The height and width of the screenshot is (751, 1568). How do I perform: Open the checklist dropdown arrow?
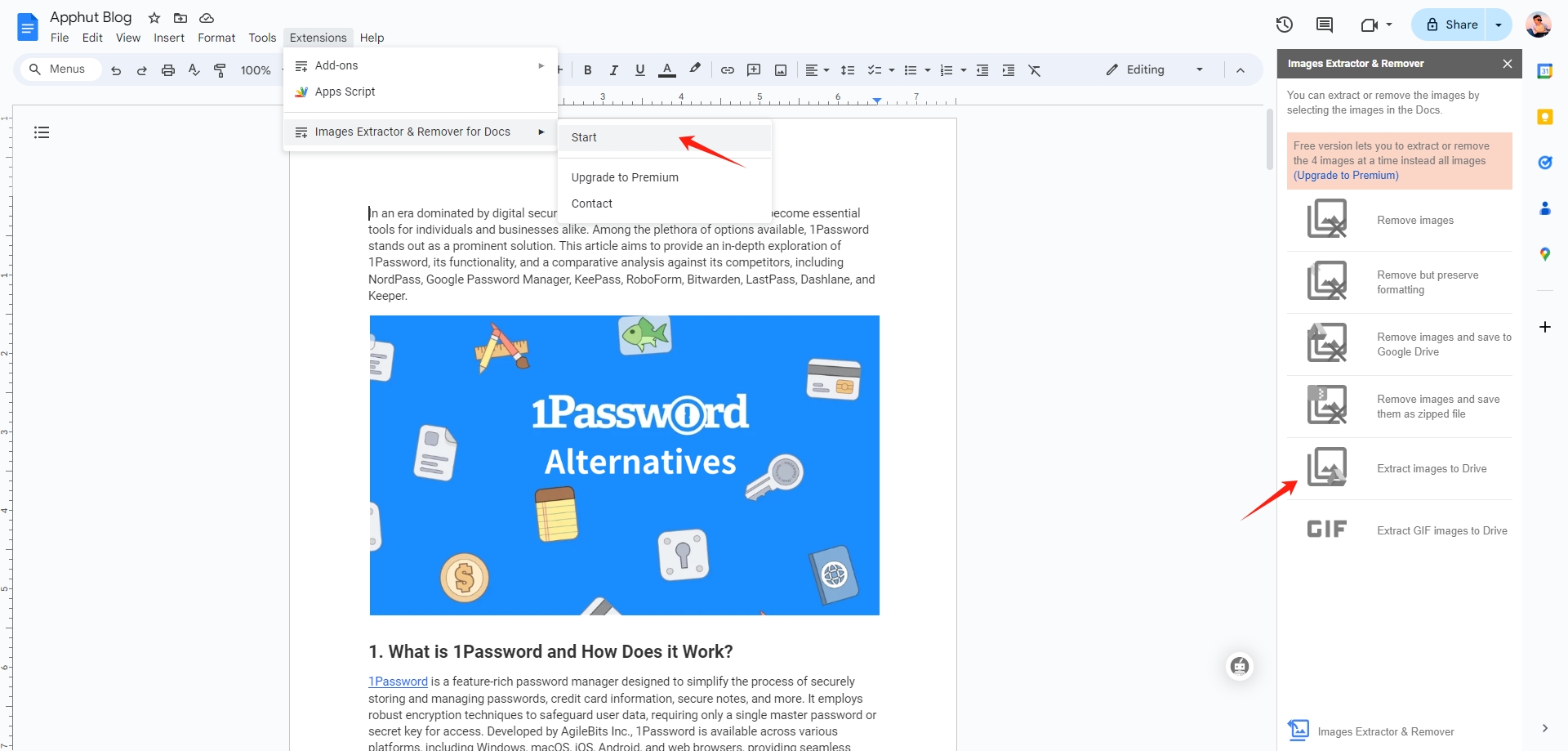pos(892,70)
